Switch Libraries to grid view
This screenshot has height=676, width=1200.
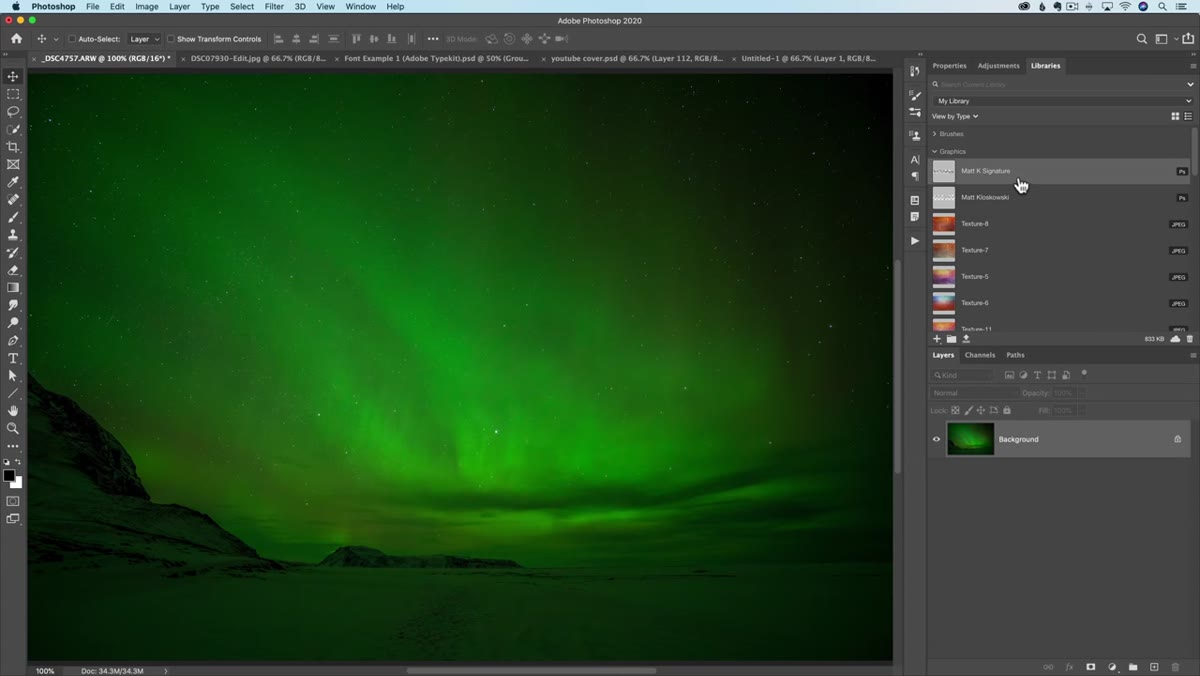(1175, 116)
